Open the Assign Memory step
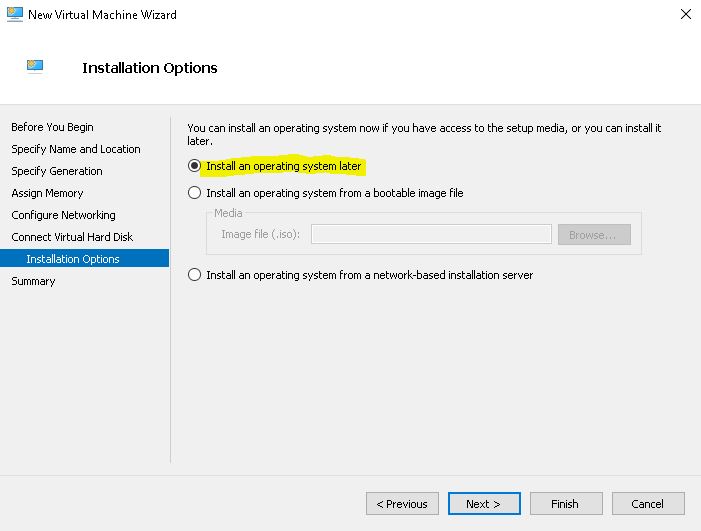The image size is (701, 531). pyautogui.click(x=47, y=193)
